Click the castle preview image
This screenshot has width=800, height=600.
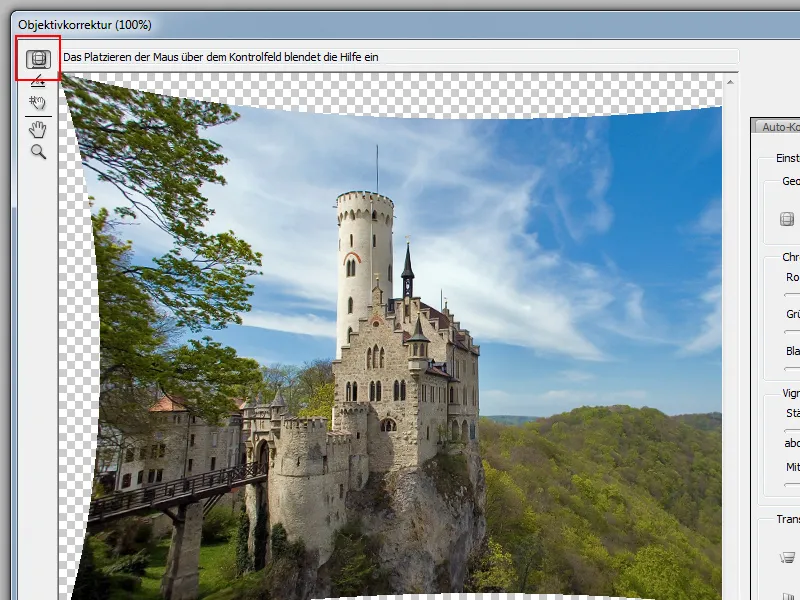[390, 337]
